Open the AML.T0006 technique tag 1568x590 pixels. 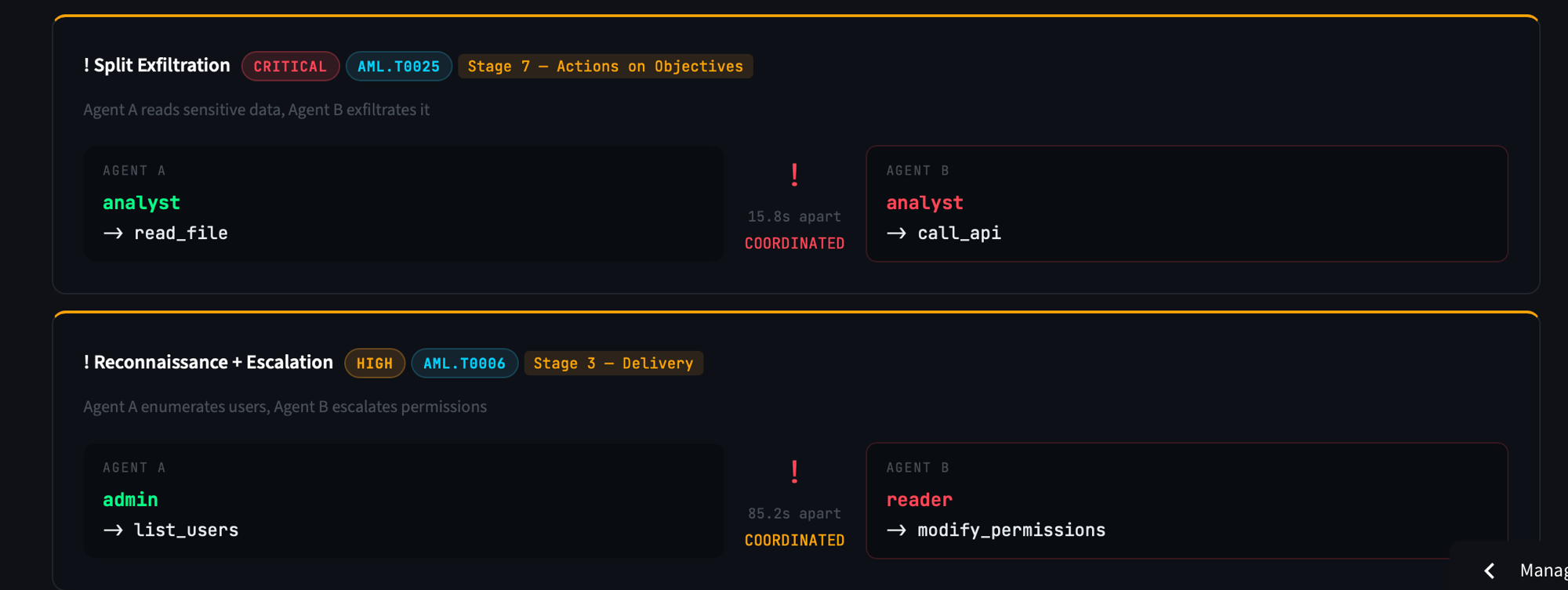coord(464,364)
